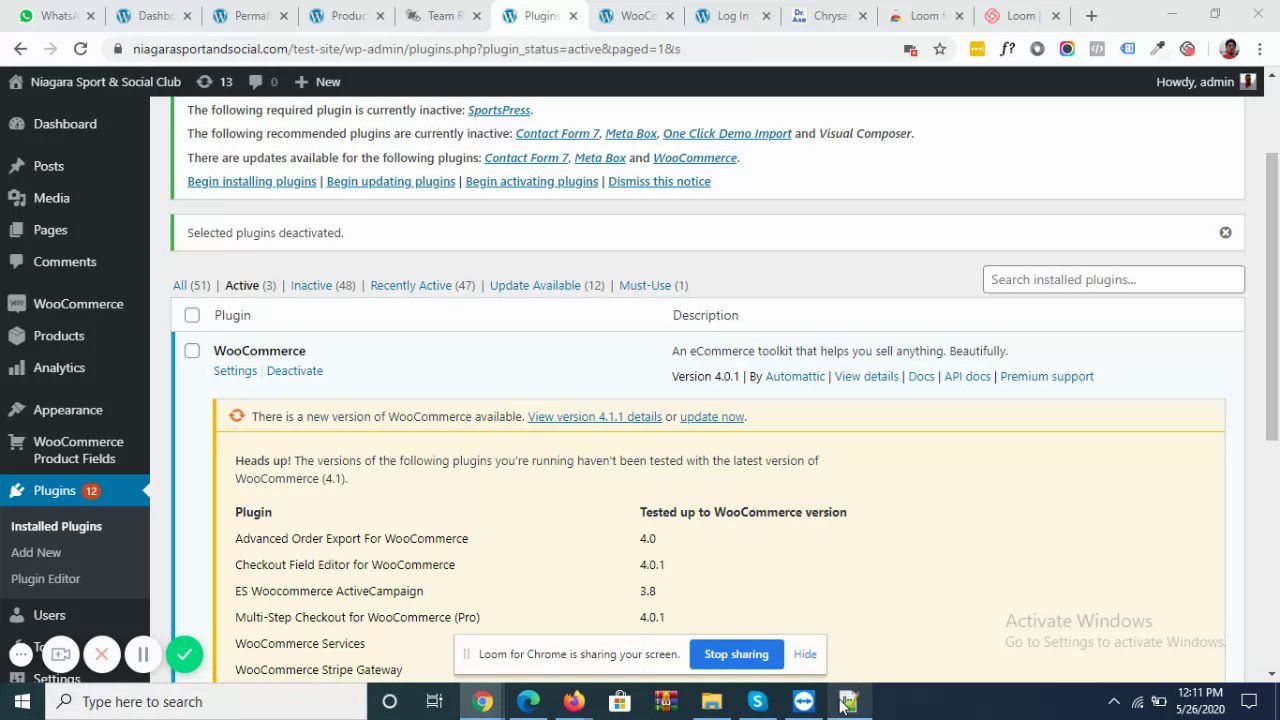The height and width of the screenshot is (720, 1280).
Task: Open Howdy, admin account menu
Action: tap(1205, 82)
